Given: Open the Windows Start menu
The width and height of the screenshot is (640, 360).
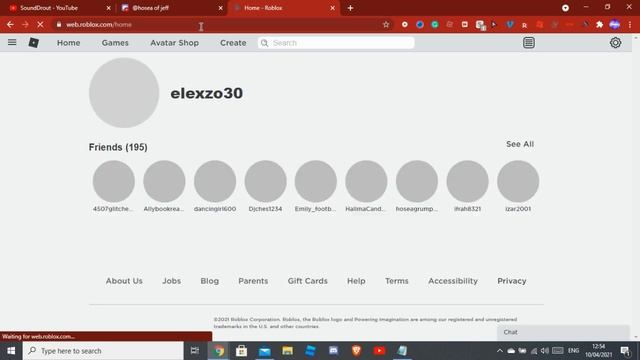Looking at the screenshot, I should [11, 351].
